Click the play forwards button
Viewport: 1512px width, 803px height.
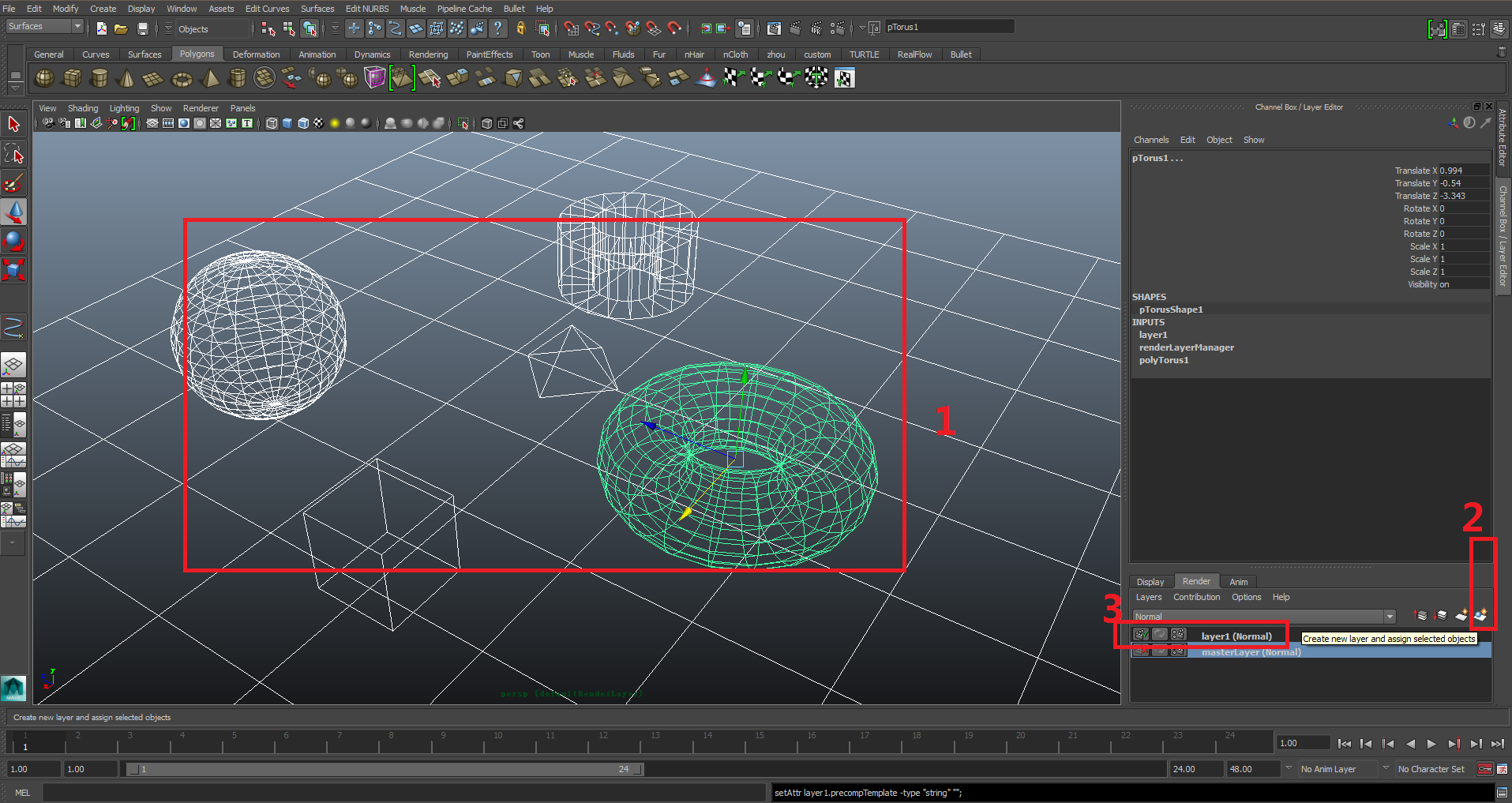(1431, 744)
